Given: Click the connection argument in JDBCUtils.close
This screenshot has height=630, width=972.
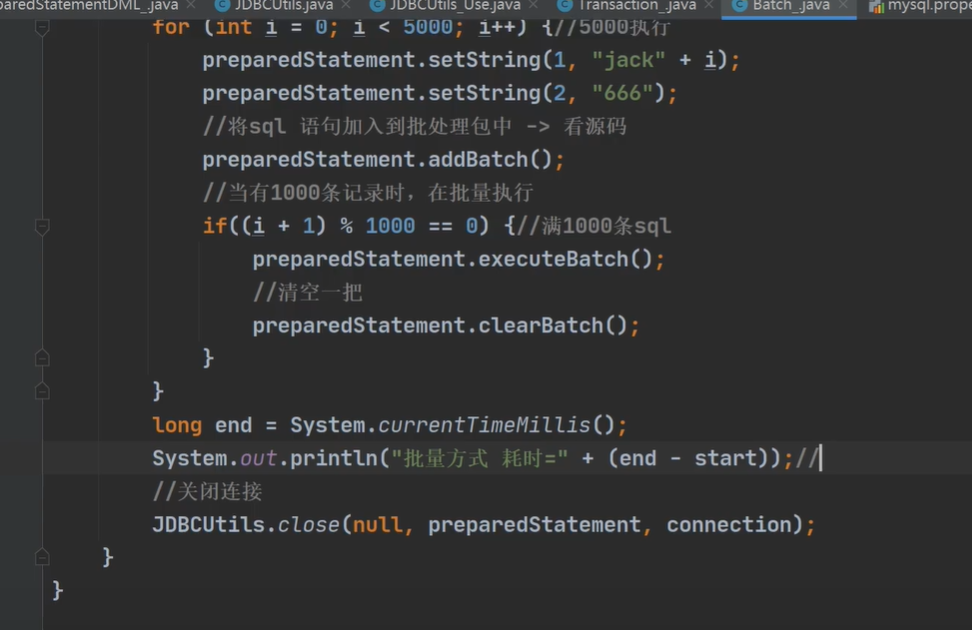Looking at the screenshot, I should [730, 525].
